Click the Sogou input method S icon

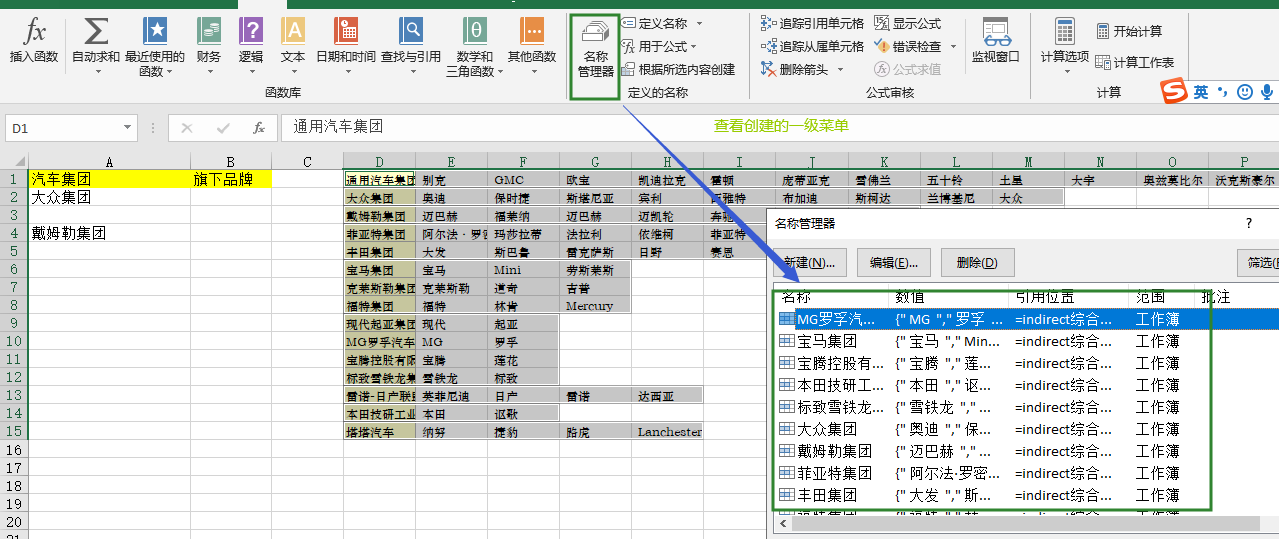click(1174, 92)
